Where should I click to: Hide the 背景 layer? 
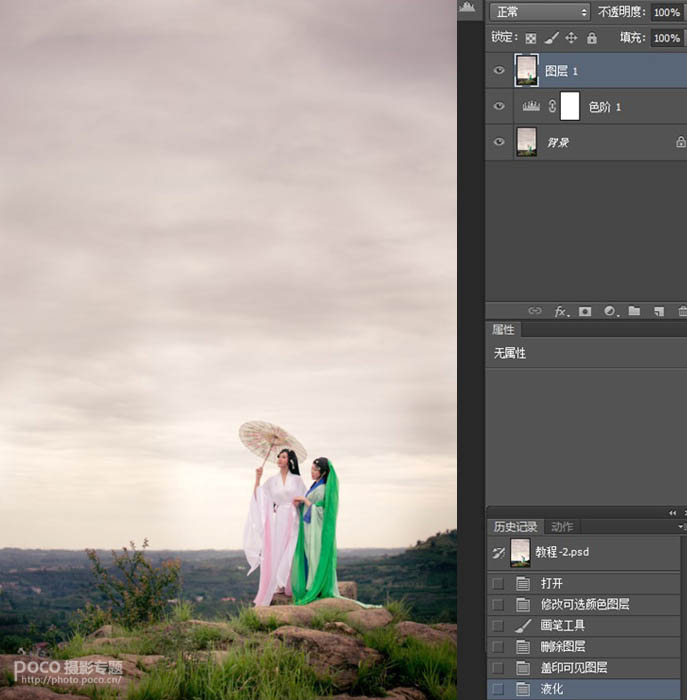pyautogui.click(x=499, y=142)
